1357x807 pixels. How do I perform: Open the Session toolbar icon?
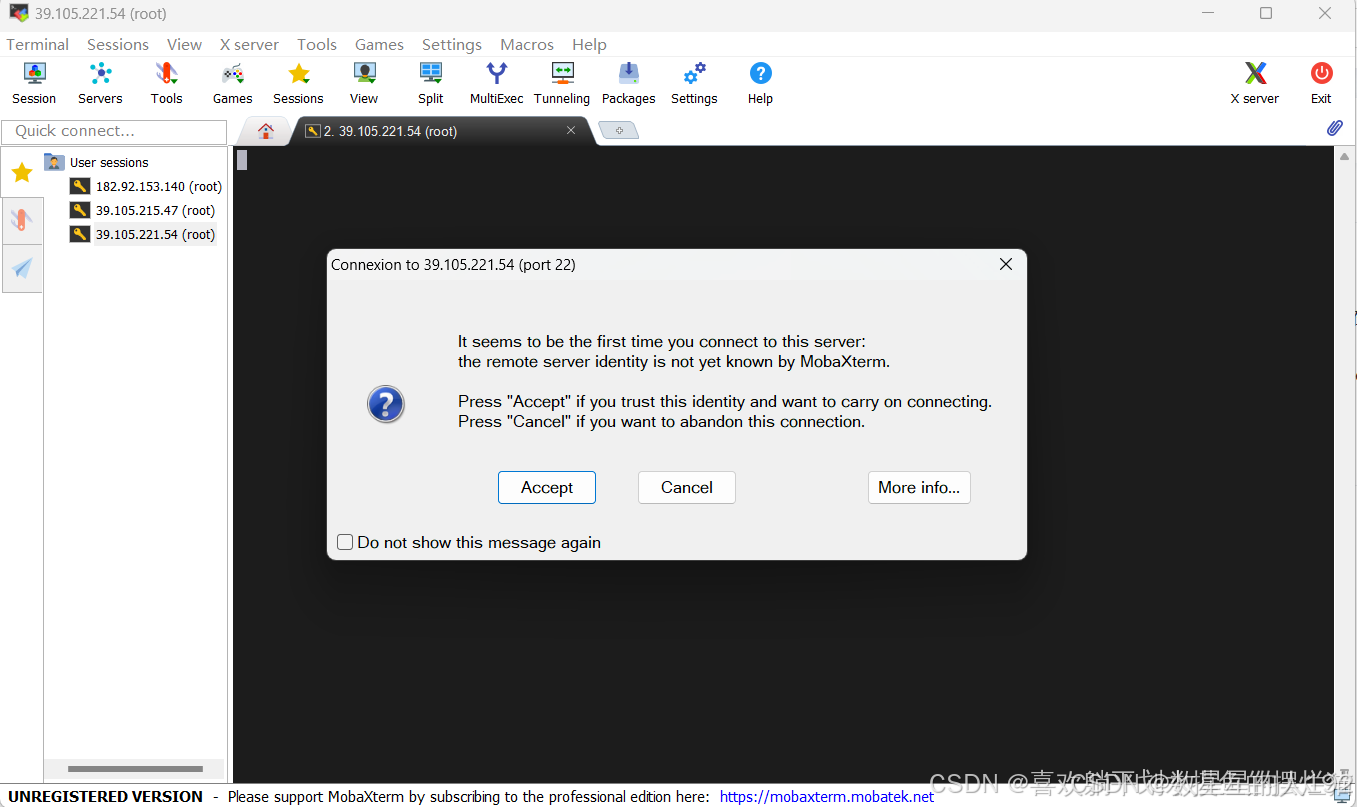pos(34,83)
